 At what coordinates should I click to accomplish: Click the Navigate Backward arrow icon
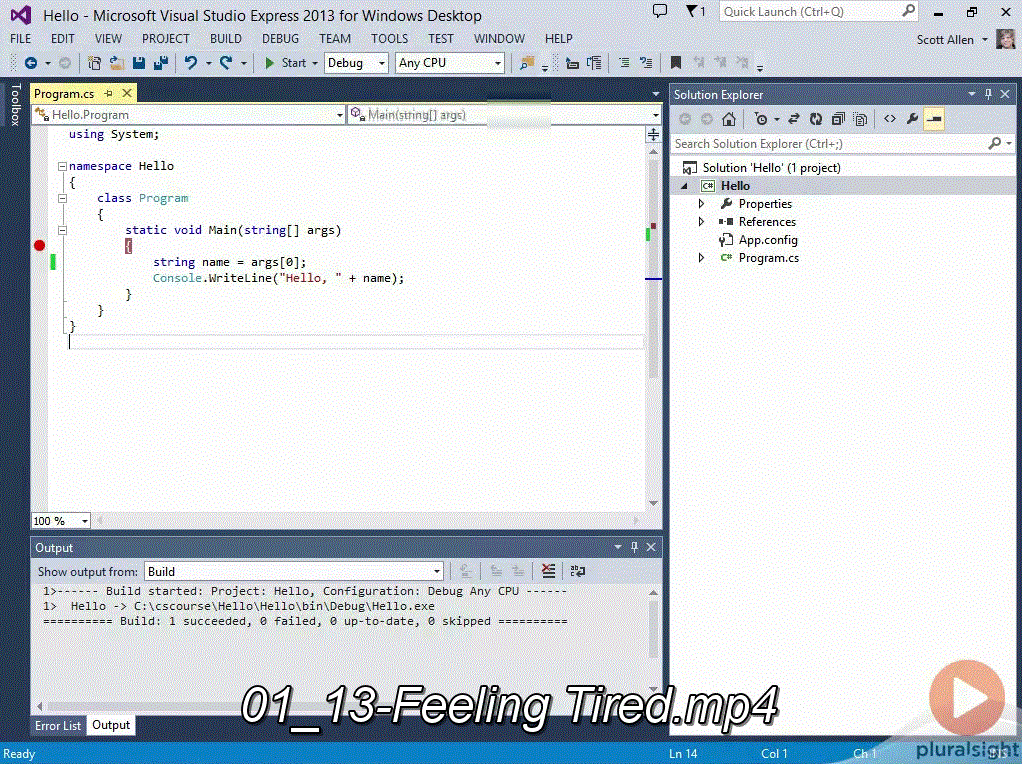point(31,63)
